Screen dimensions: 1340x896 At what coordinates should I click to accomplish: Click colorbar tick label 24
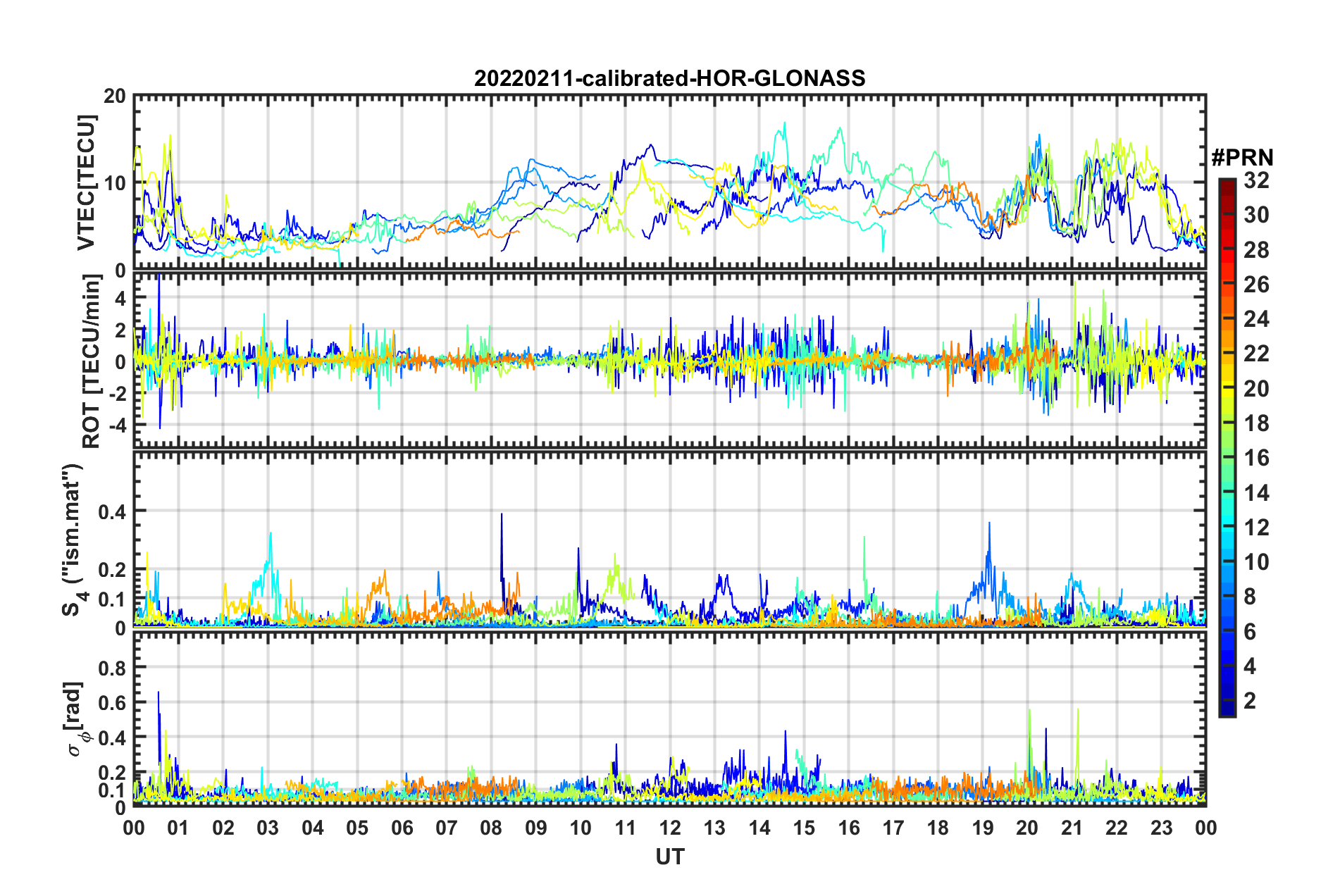coord(1256,318)
